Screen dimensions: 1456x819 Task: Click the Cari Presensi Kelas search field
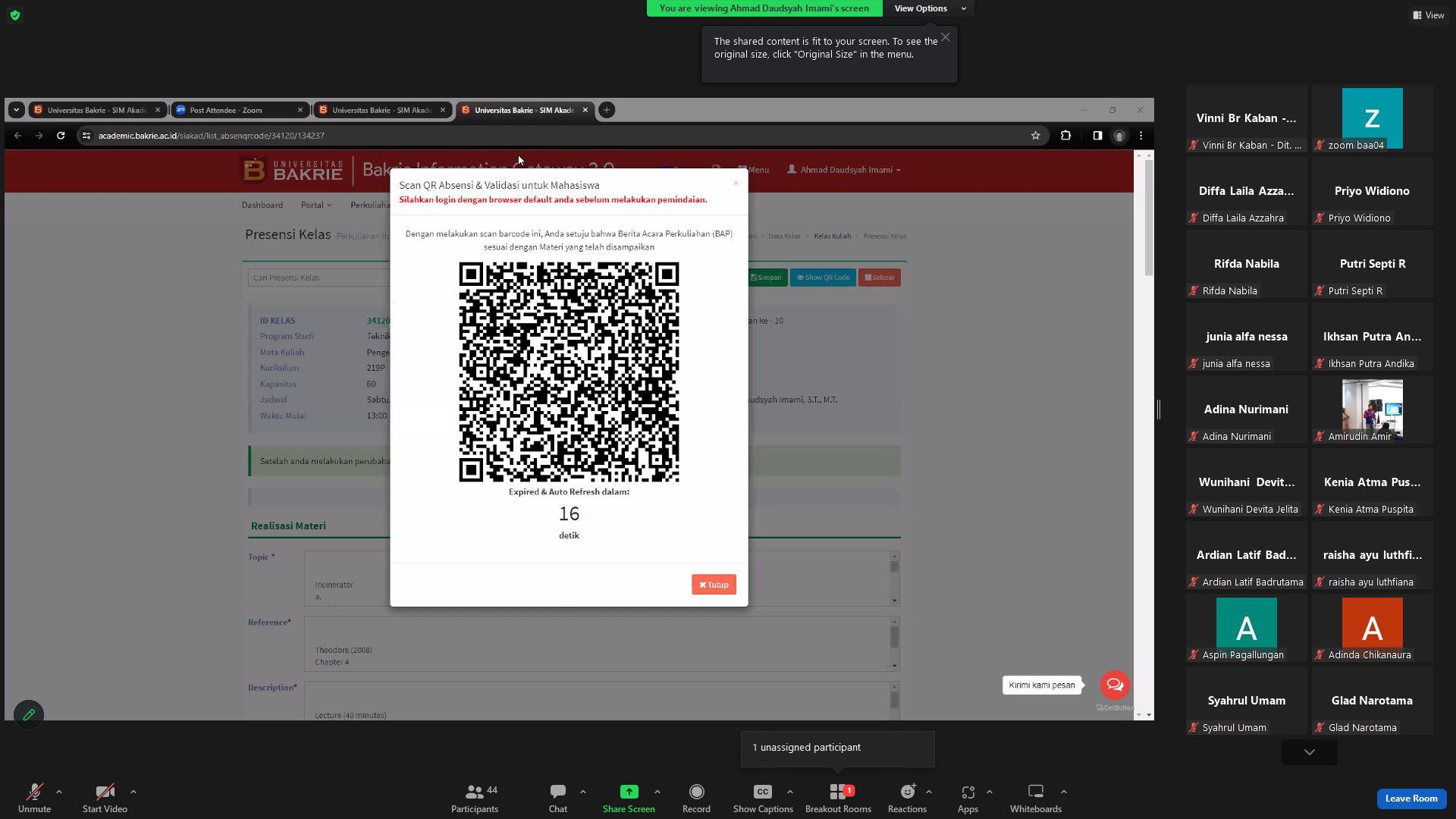318,278
